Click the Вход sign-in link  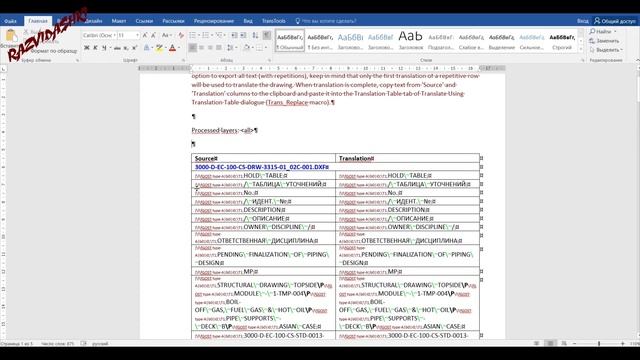coord(582,21)
